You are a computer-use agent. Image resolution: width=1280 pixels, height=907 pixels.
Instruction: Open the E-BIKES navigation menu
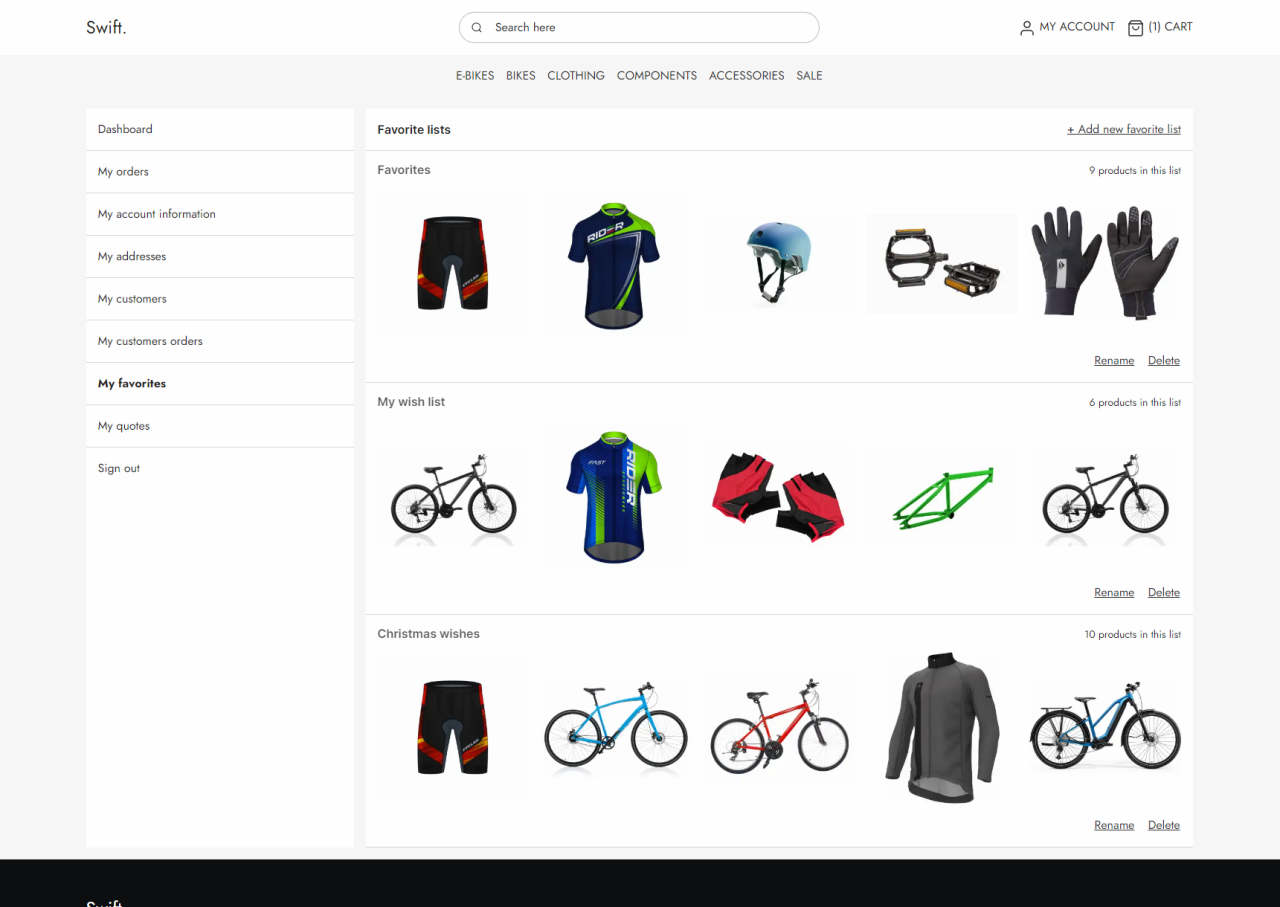pos(475,76)
